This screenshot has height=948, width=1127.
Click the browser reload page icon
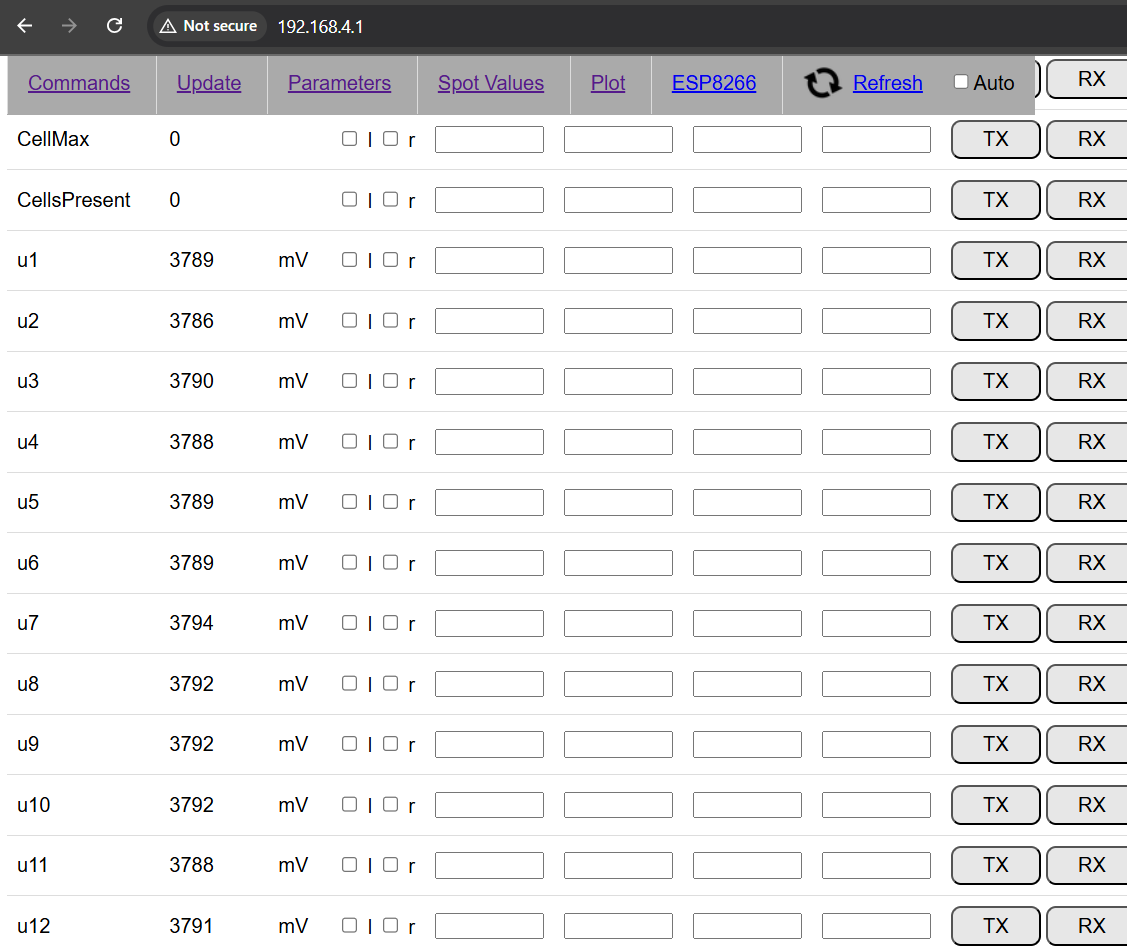pyautogui.click(x=115, y=26)
